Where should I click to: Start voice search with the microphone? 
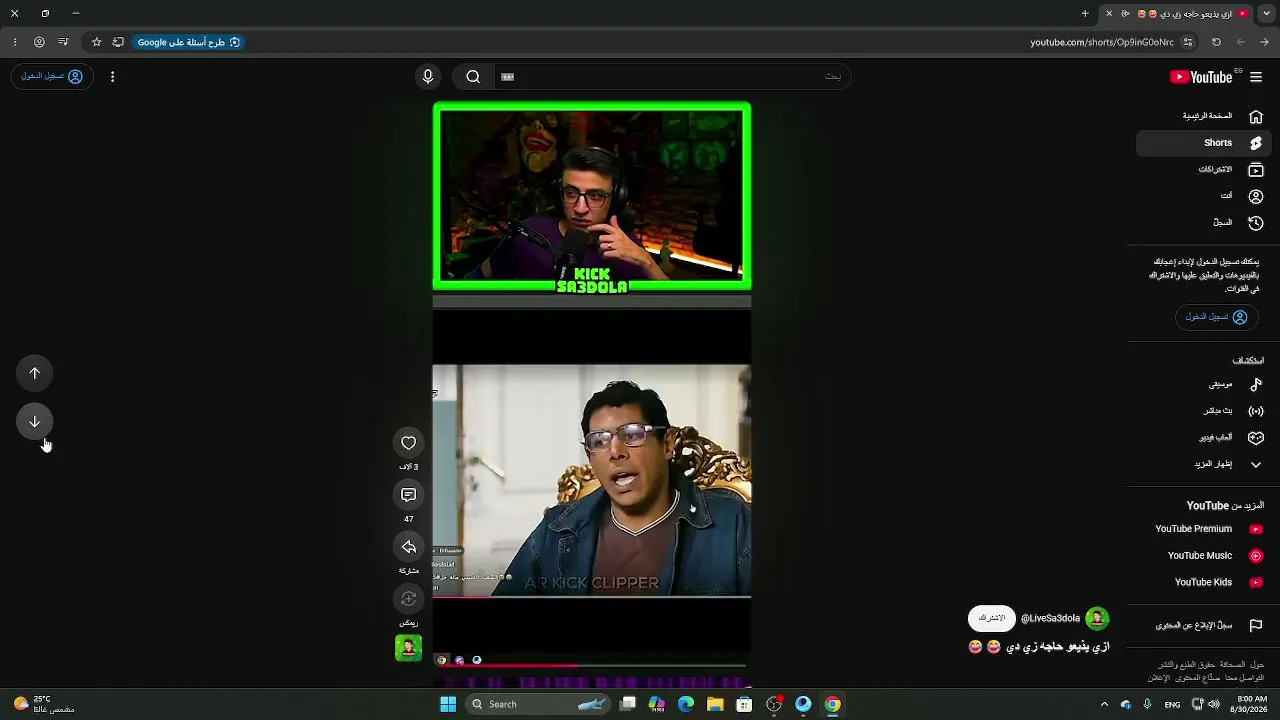428,77
